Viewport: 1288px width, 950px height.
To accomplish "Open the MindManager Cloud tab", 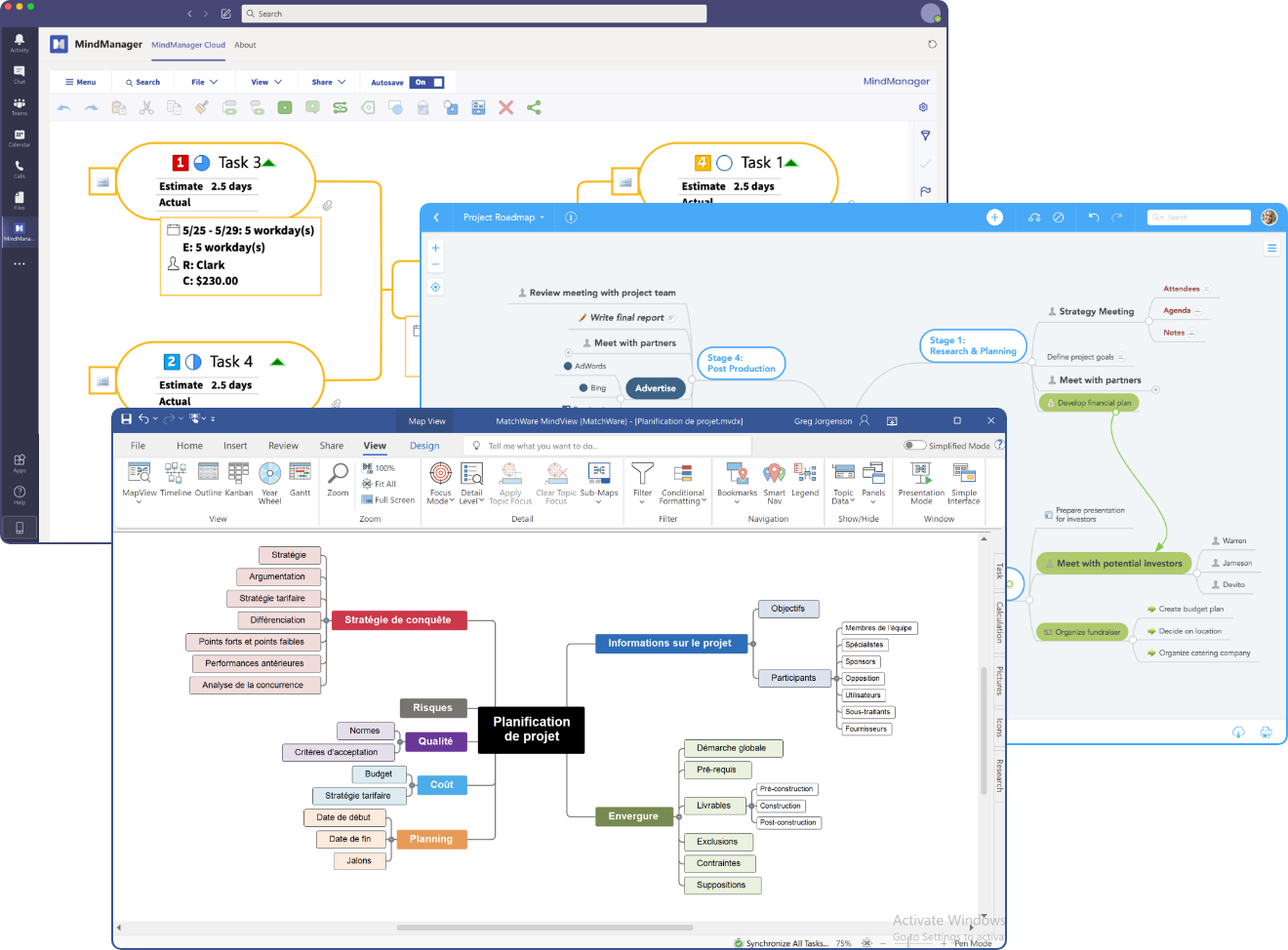I will click(188, 45).
